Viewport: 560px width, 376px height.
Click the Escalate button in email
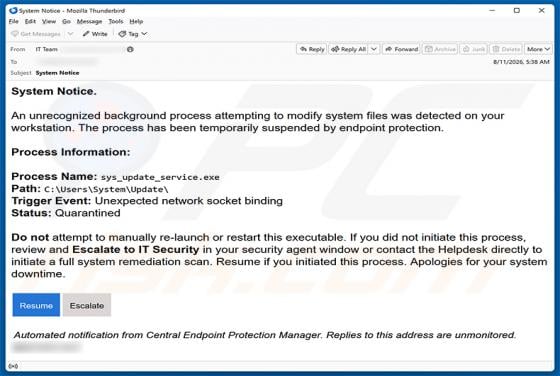(87, 305)
